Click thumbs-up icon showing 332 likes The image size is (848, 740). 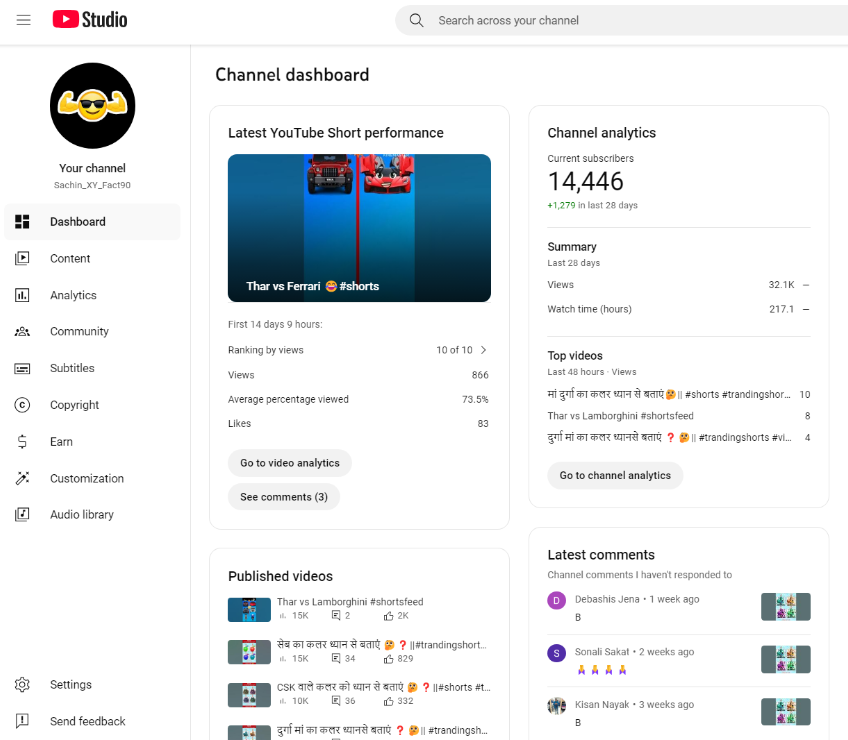[x=388, y=701]
